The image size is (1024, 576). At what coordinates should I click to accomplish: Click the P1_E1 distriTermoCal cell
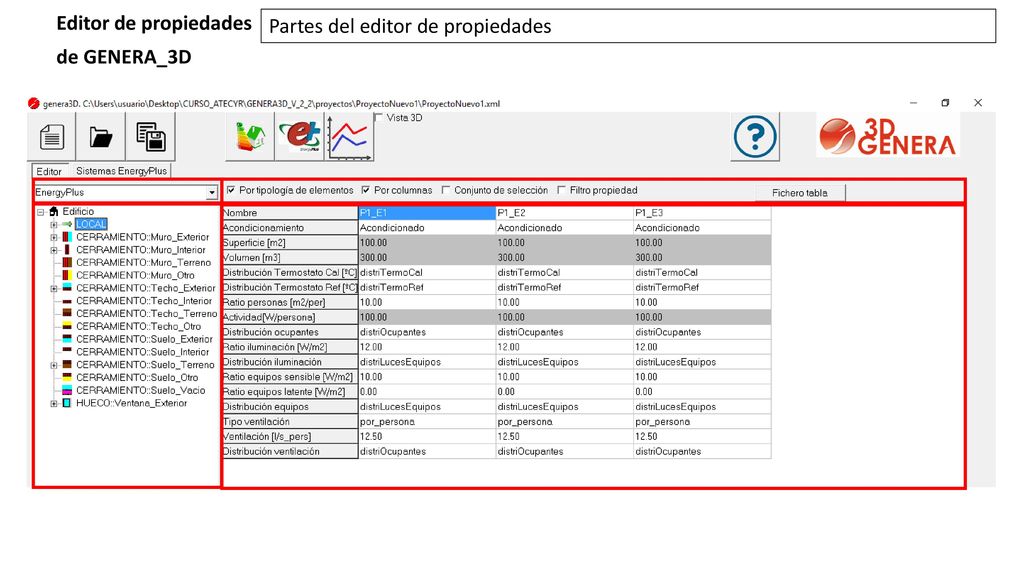pos(427,272)
